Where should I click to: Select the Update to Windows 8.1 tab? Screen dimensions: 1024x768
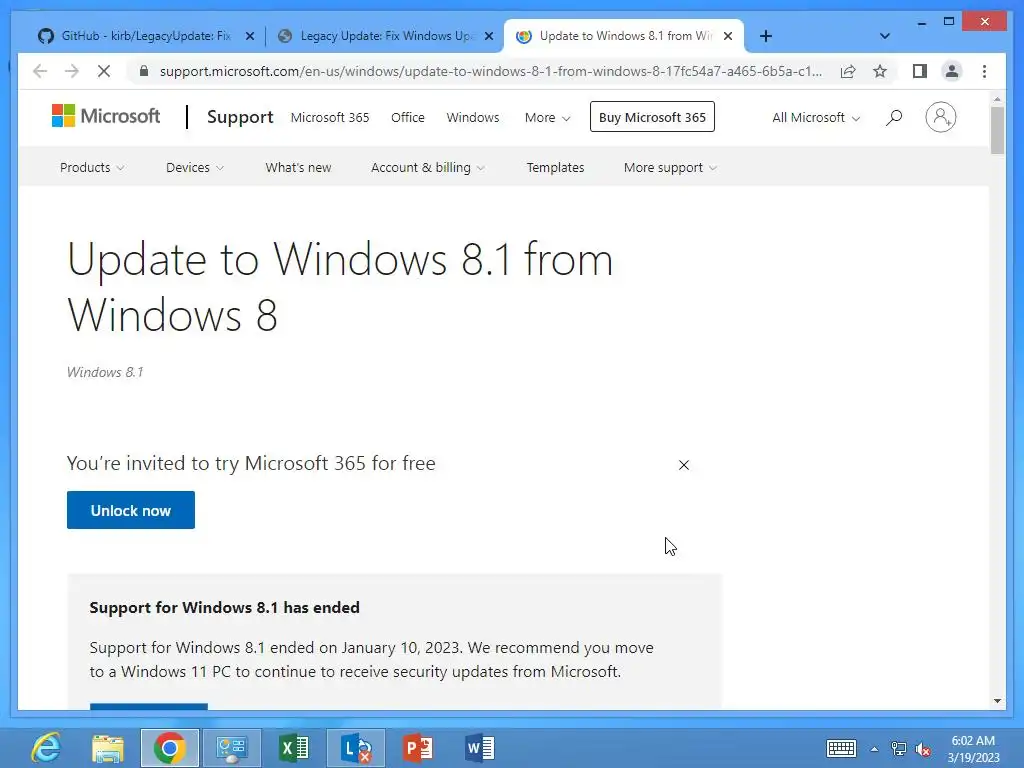tap(617, 36)
